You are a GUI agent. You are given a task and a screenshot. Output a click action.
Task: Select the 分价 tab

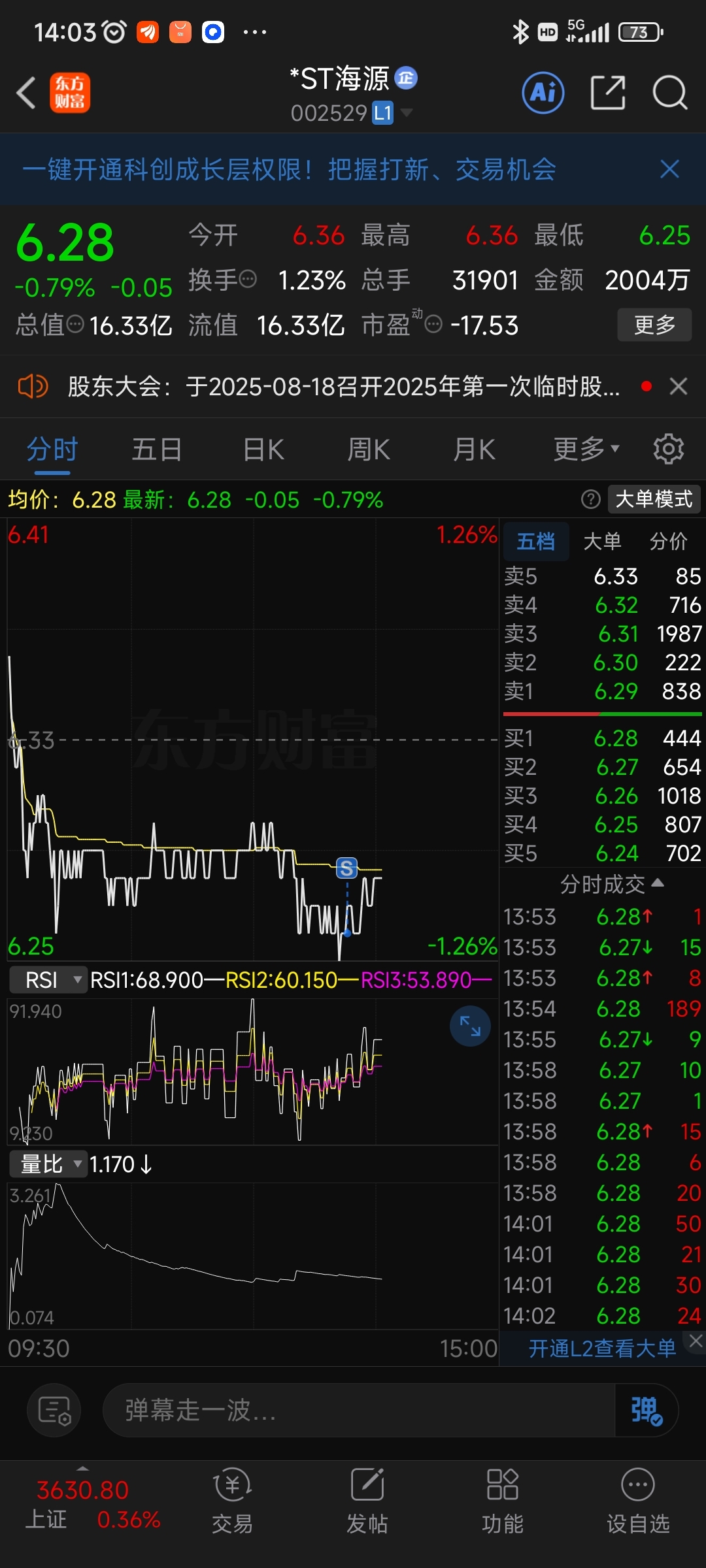click(x=669, y=541)
